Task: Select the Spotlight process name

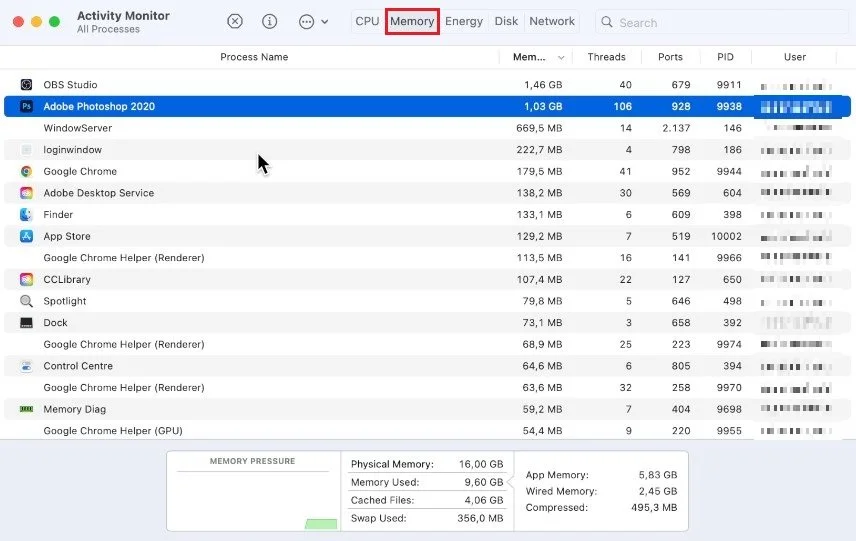Action: click(x=65, y=301)
